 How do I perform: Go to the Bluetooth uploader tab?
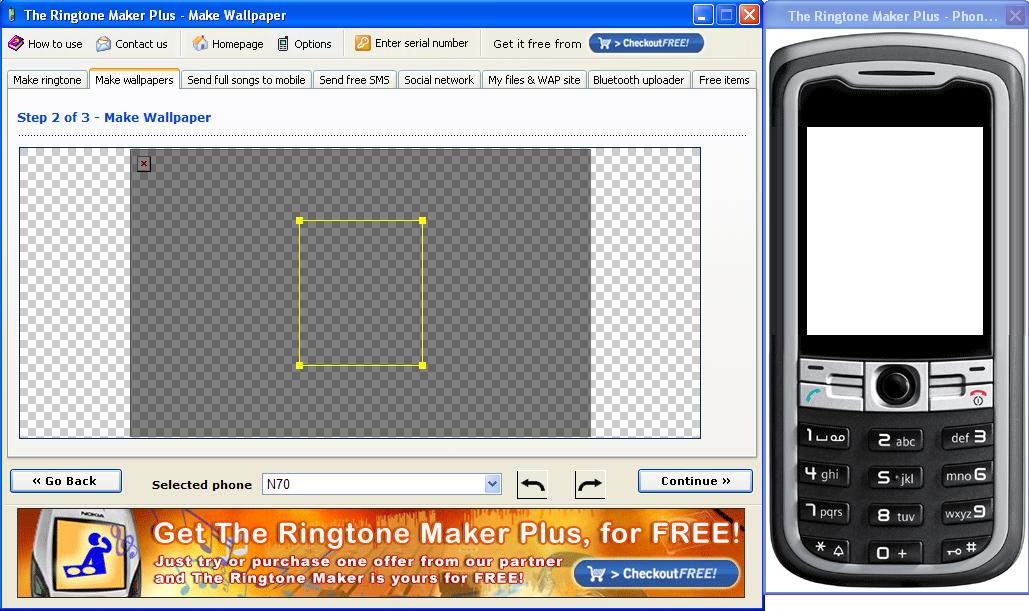[639, 80]
